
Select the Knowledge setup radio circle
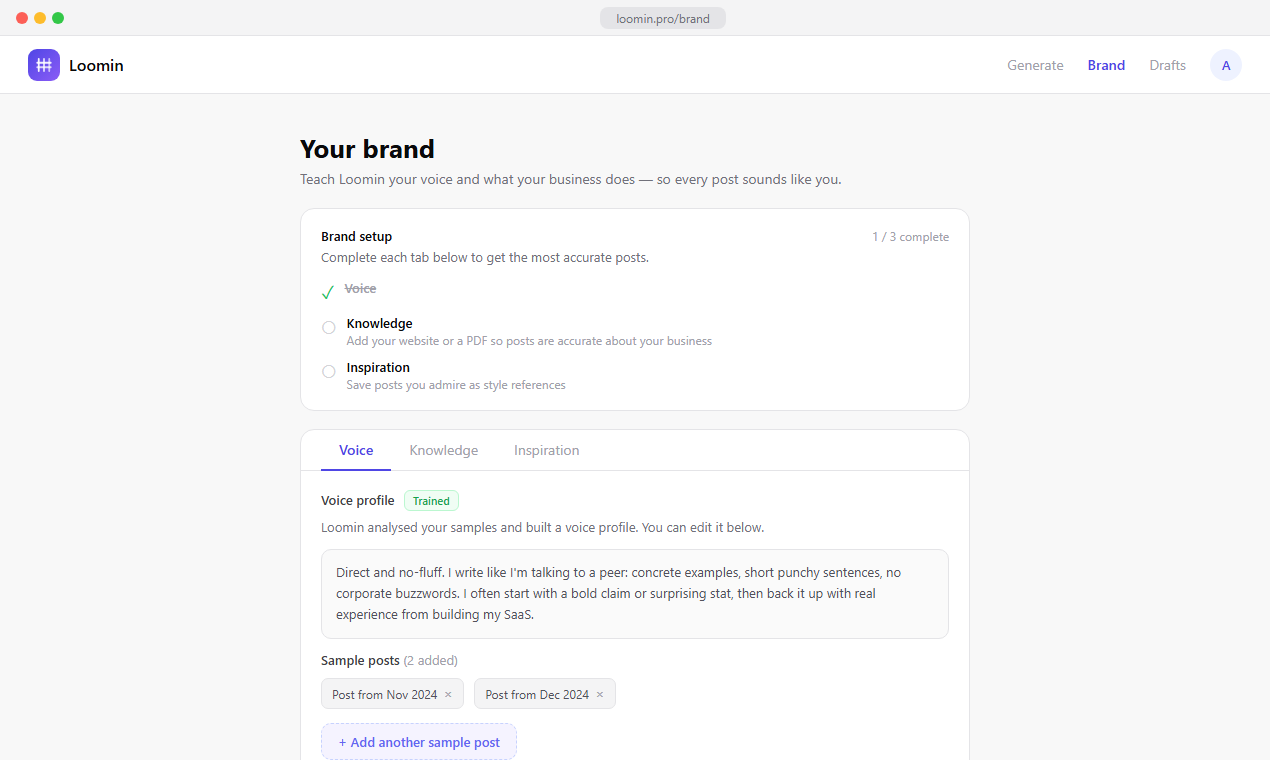tap(329, 328)
